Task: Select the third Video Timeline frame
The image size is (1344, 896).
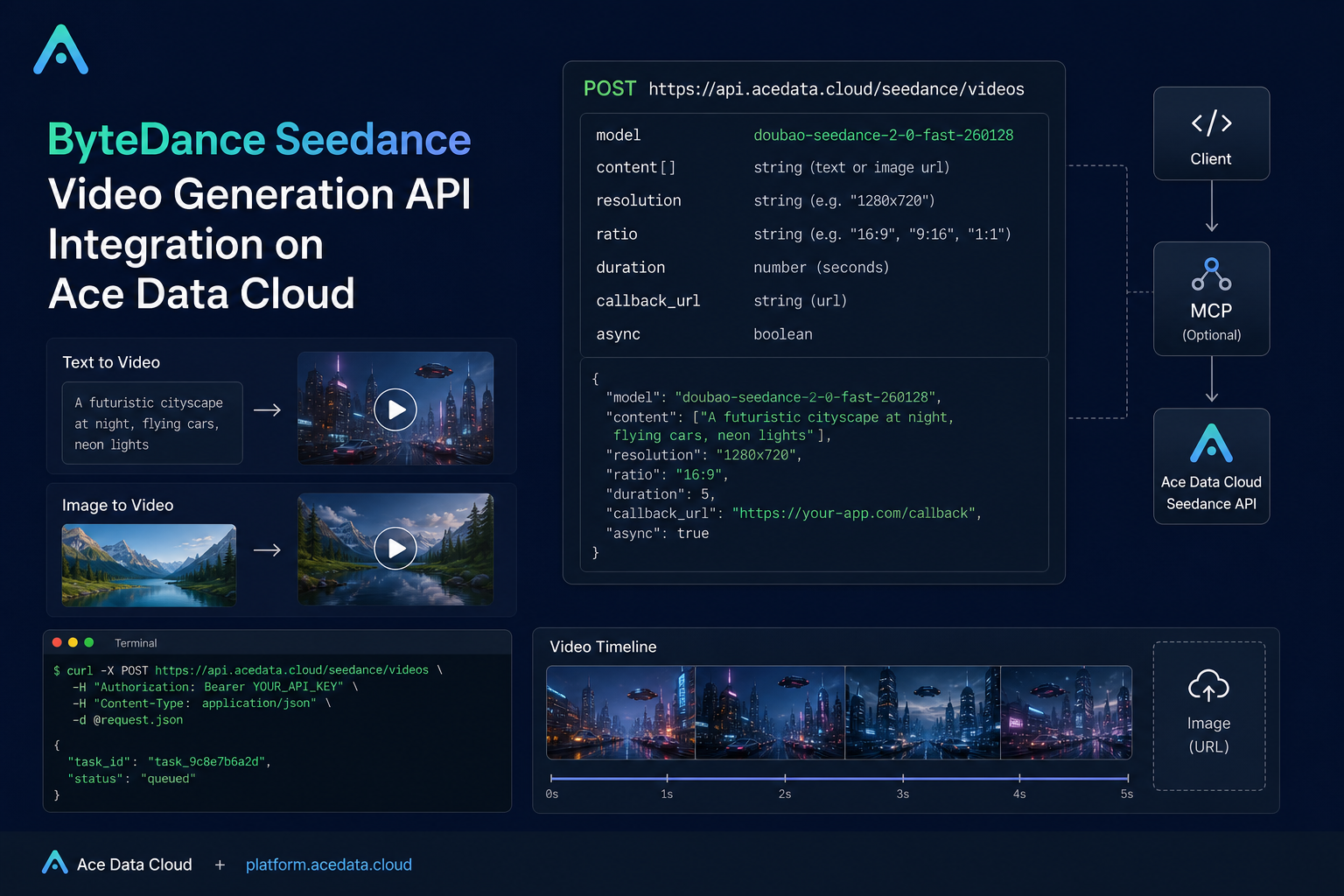Action: [922, 712]
